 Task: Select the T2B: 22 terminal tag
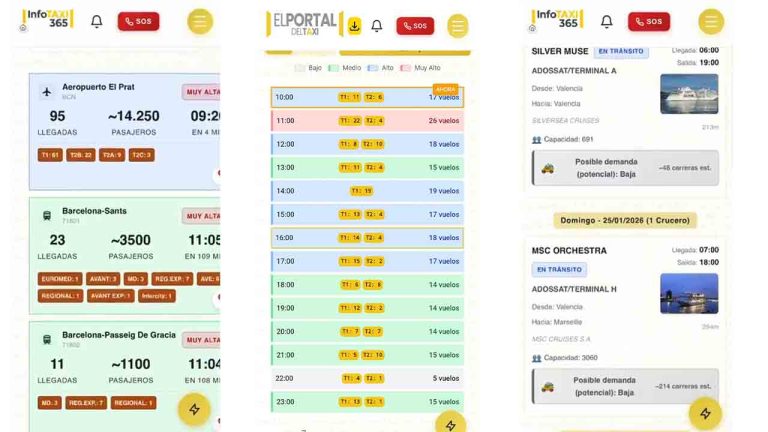(81, 155)
